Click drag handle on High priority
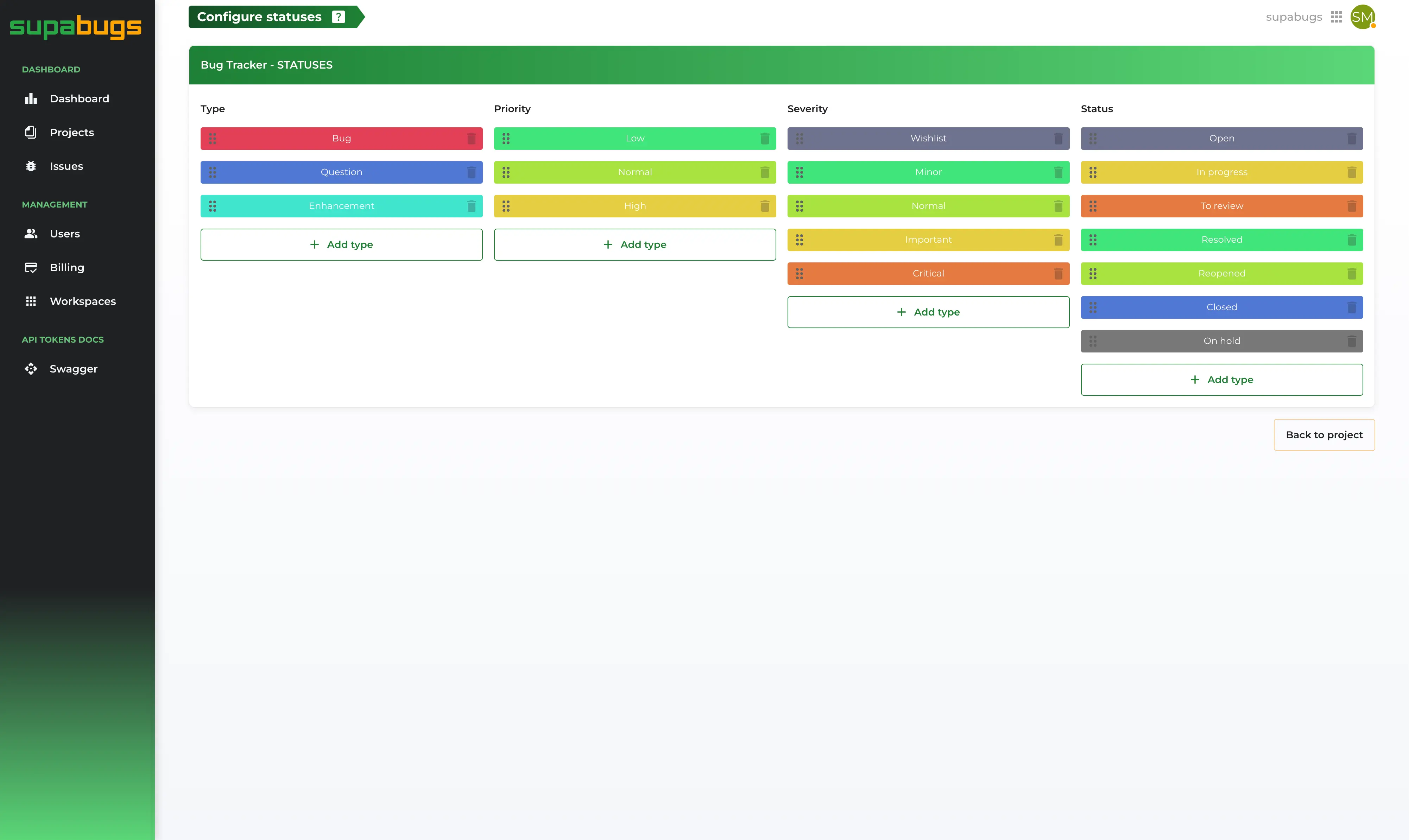Viewport: 1409px width, 840px height. [506, 206]
